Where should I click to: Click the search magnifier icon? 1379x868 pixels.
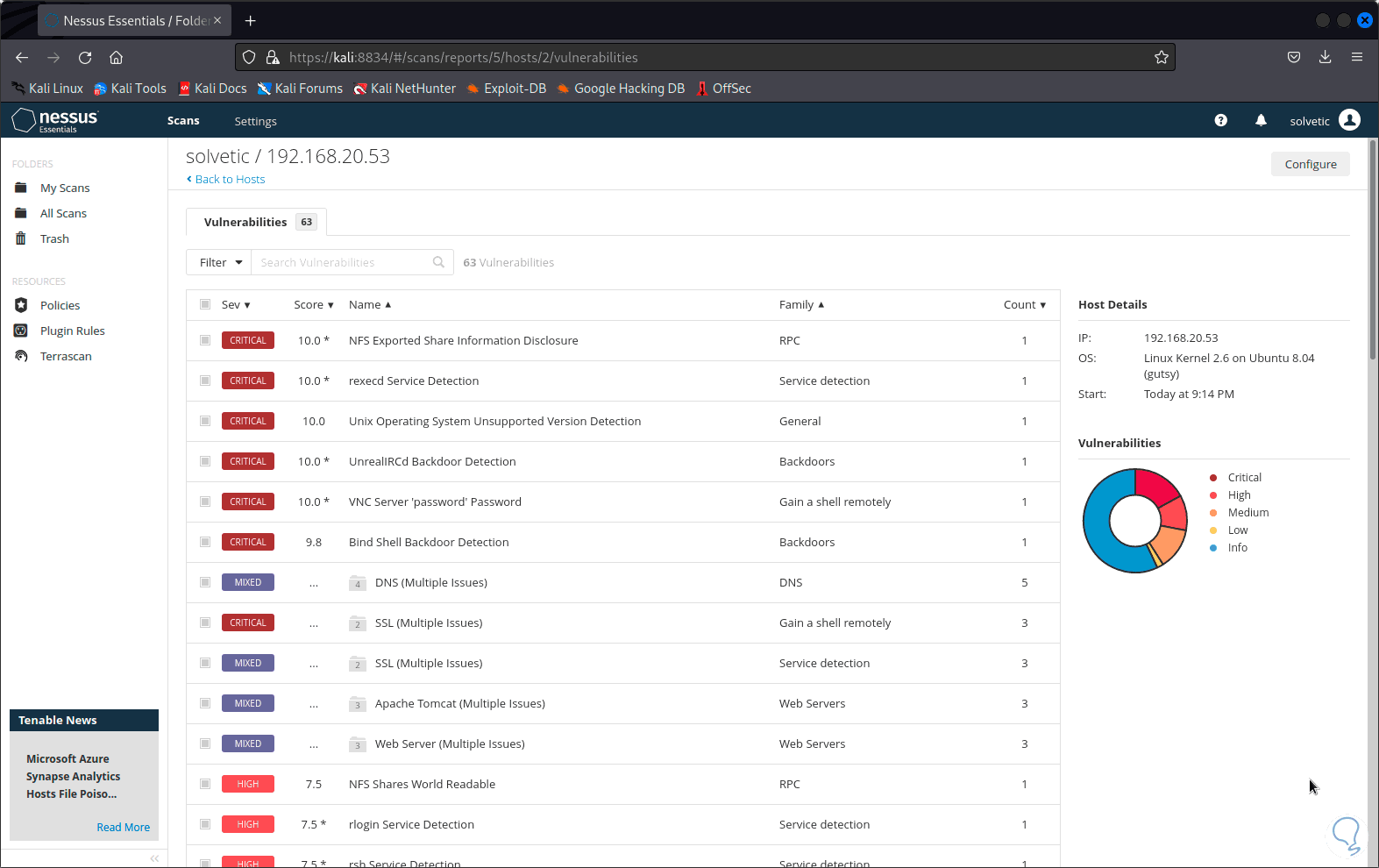tap(438, 262)
